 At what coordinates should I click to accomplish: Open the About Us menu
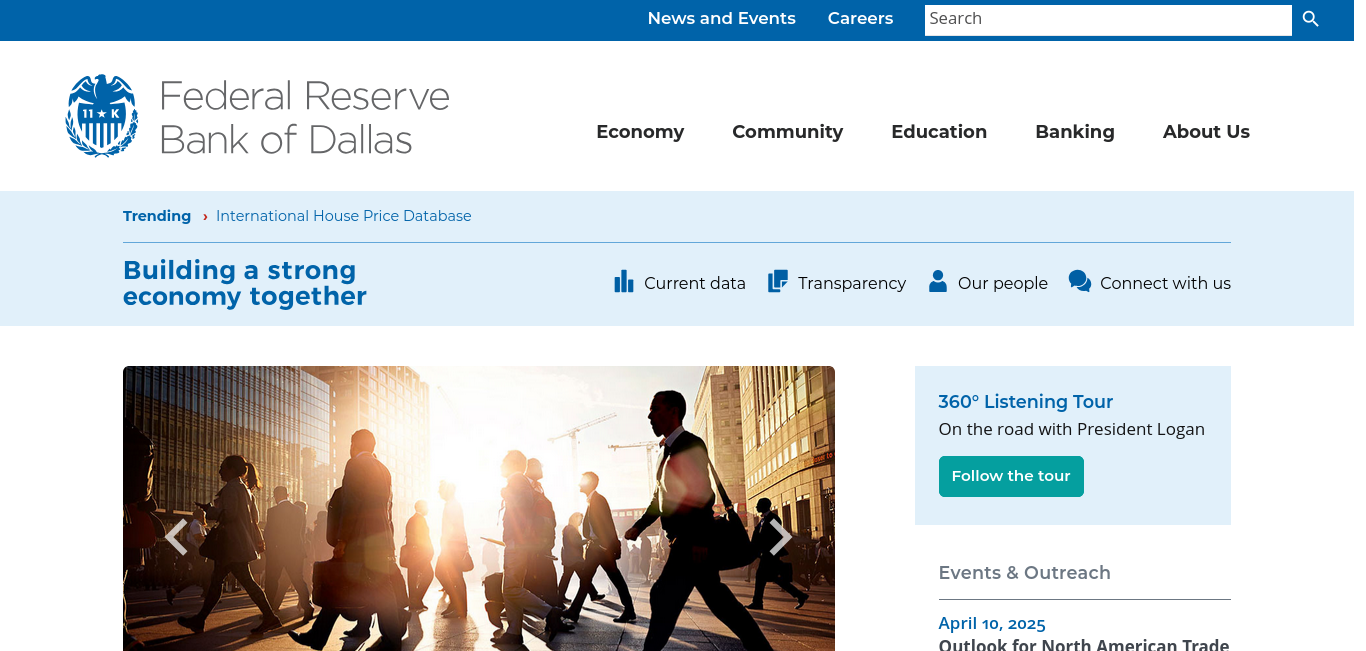[1206, 132]
